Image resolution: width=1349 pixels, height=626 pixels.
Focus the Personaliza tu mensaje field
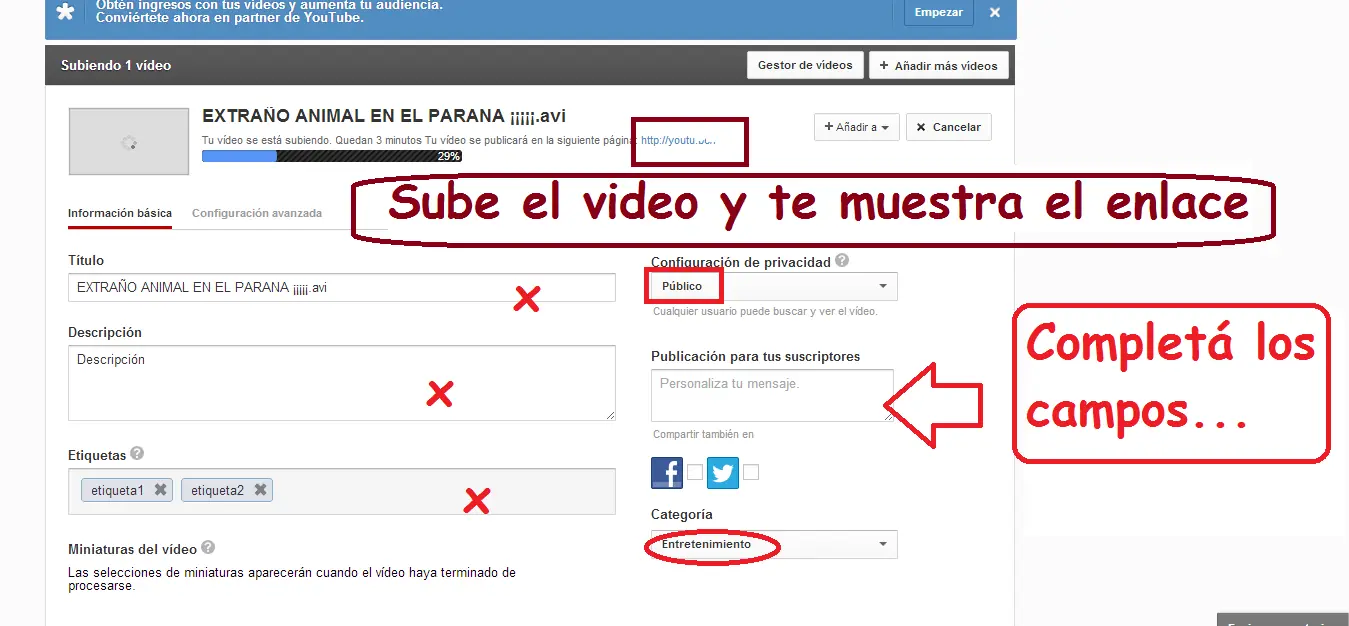(772, 395)
